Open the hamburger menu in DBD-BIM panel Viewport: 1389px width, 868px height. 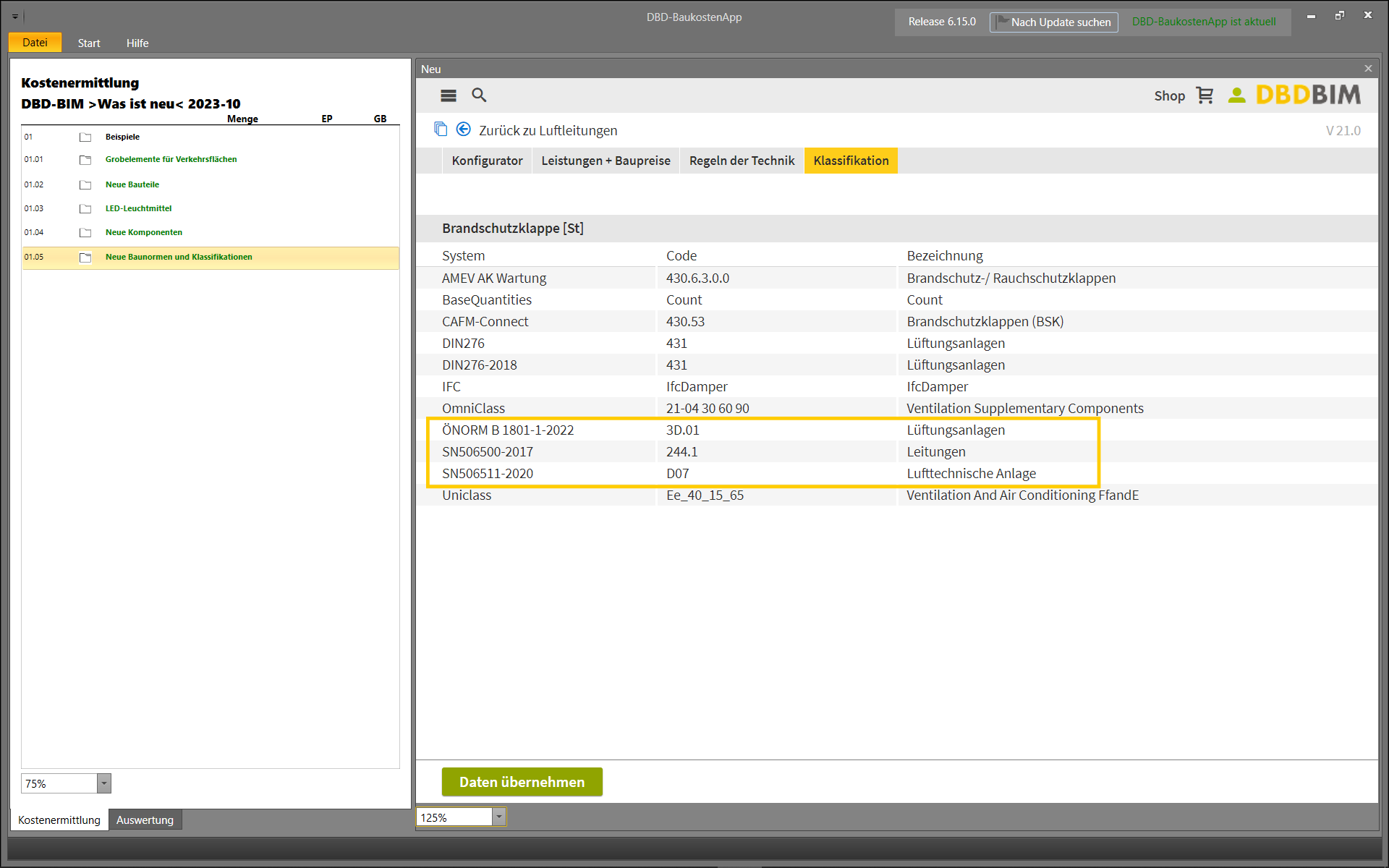pos(449,95)
